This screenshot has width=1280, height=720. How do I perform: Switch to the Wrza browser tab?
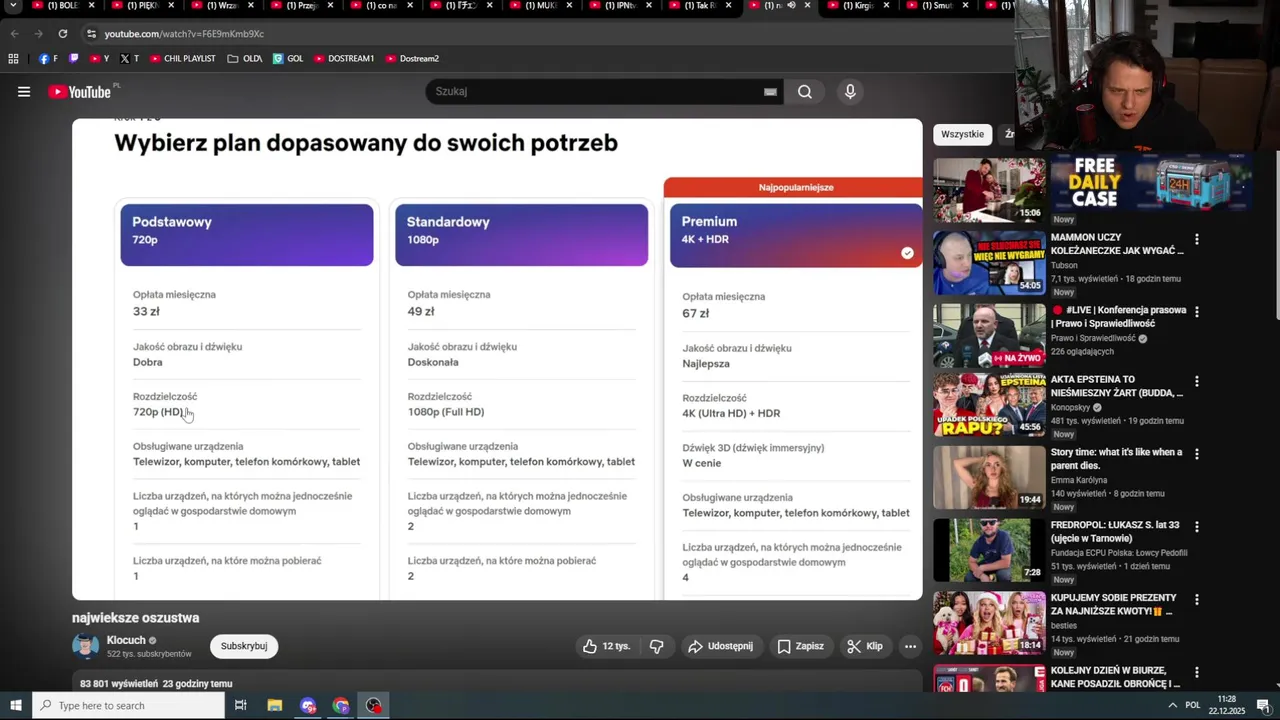[221, 6]
